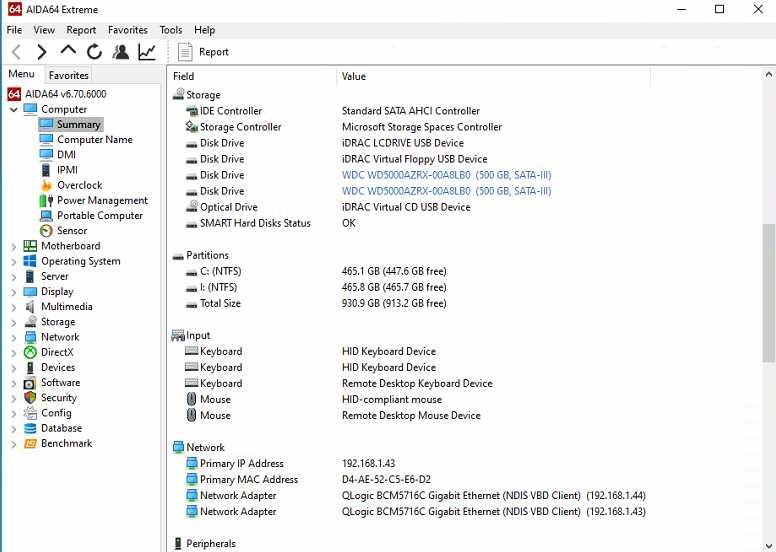Click the Multimedia speaker icon

tap(30, 307)
